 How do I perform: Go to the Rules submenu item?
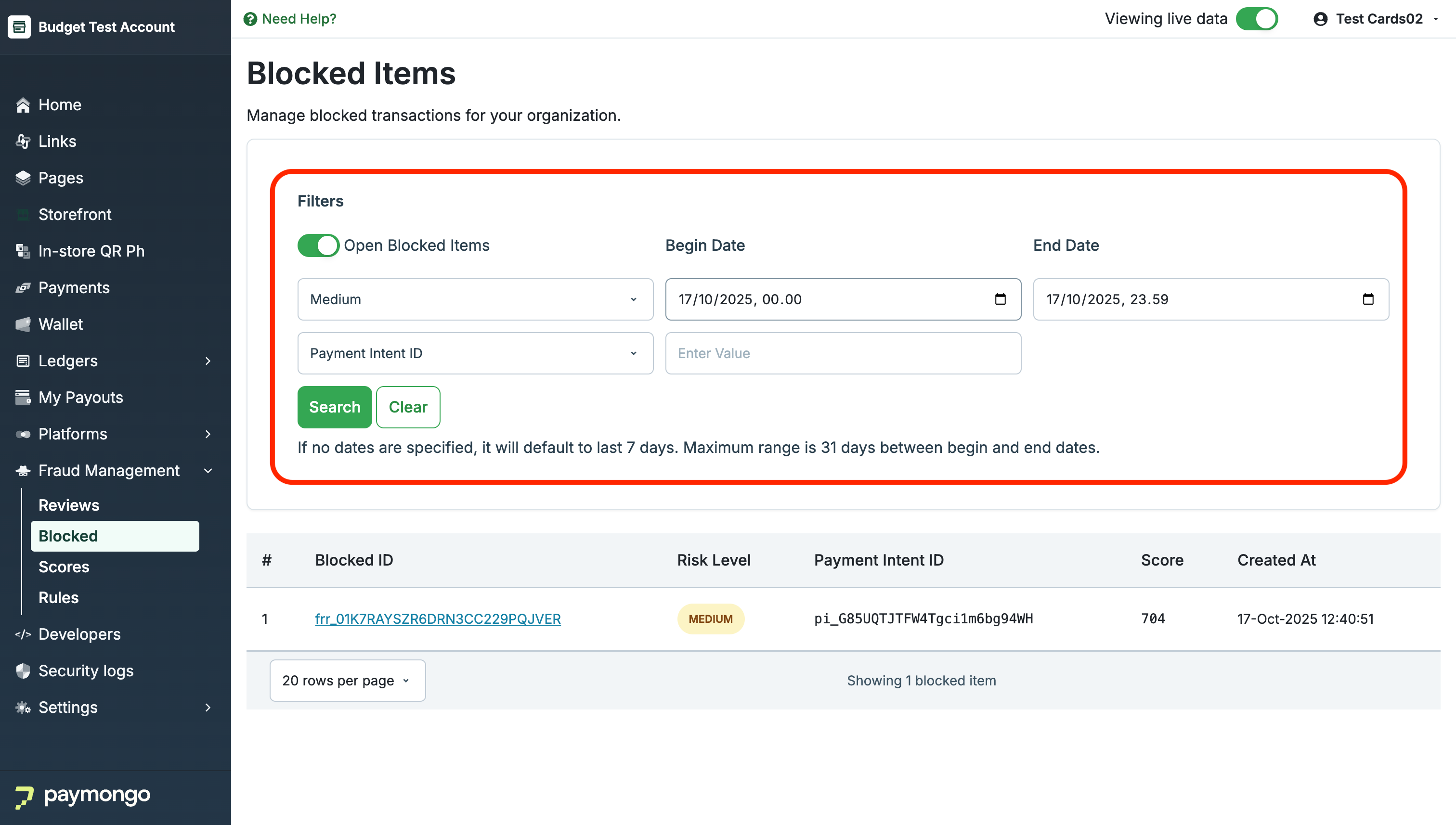click(x=58, y=597)
